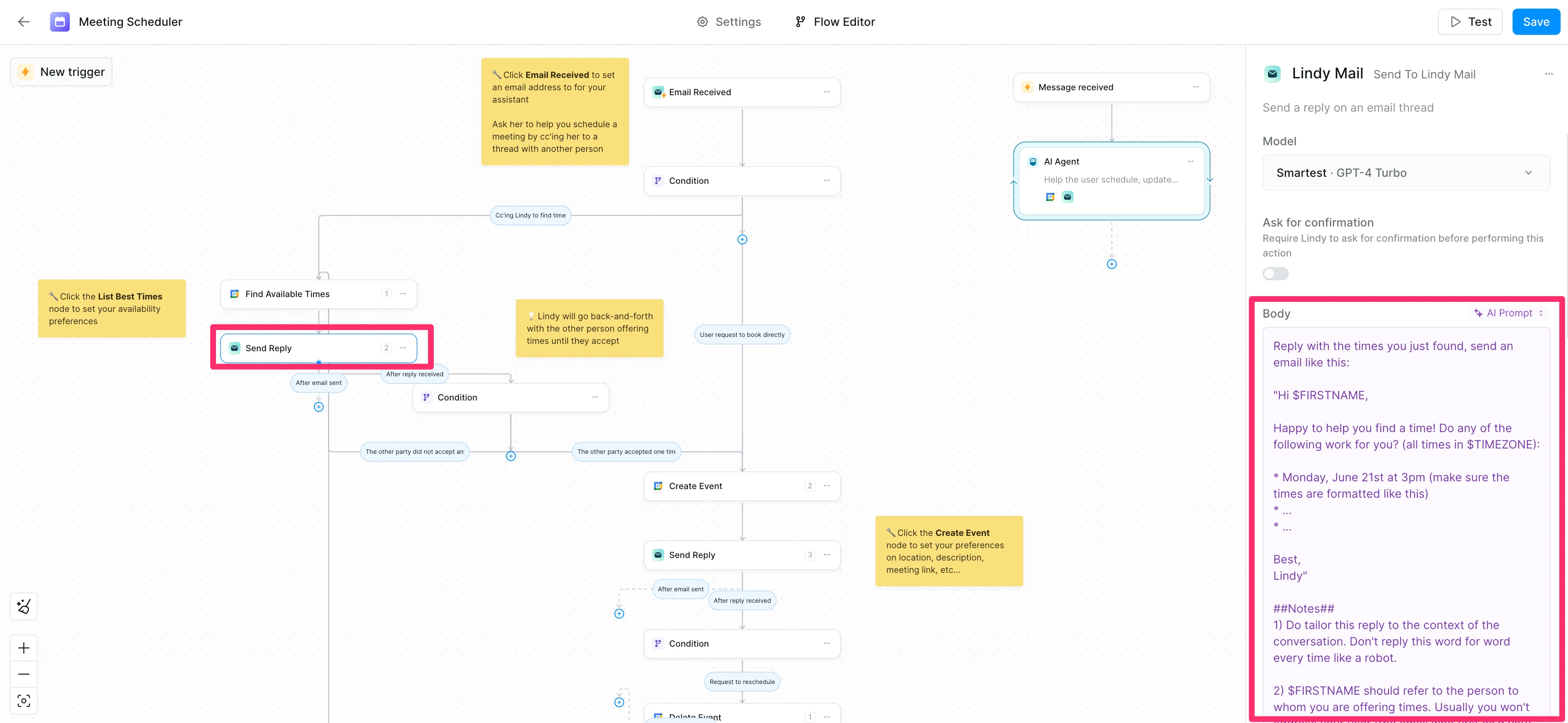This screenshot has width=1568, height=723.
Task: Open the Email Received node options menu
Action: [827, 92]
